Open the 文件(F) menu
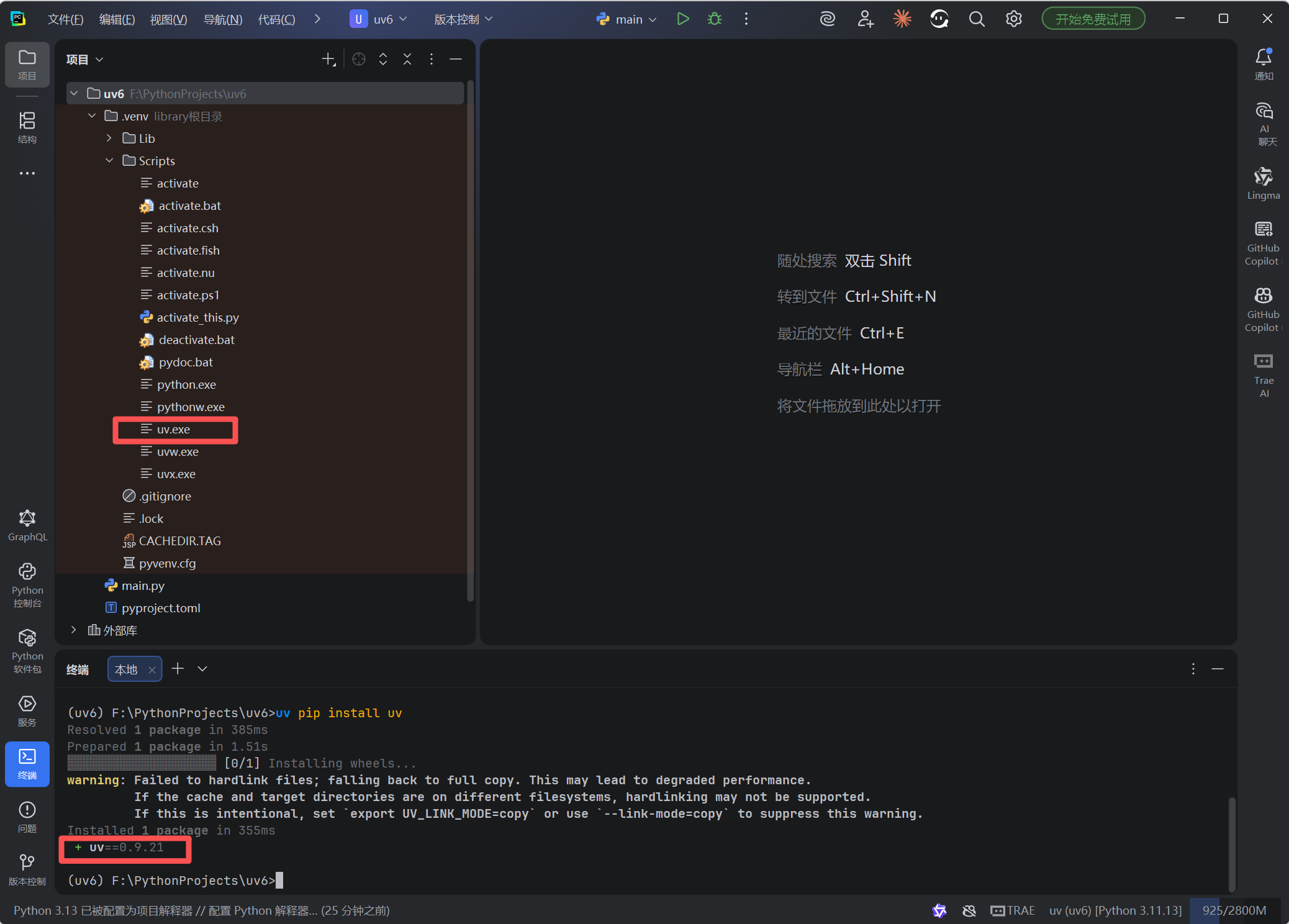Image resolution: width=1289 pixels, height=924 pixels. click(65, 19)
